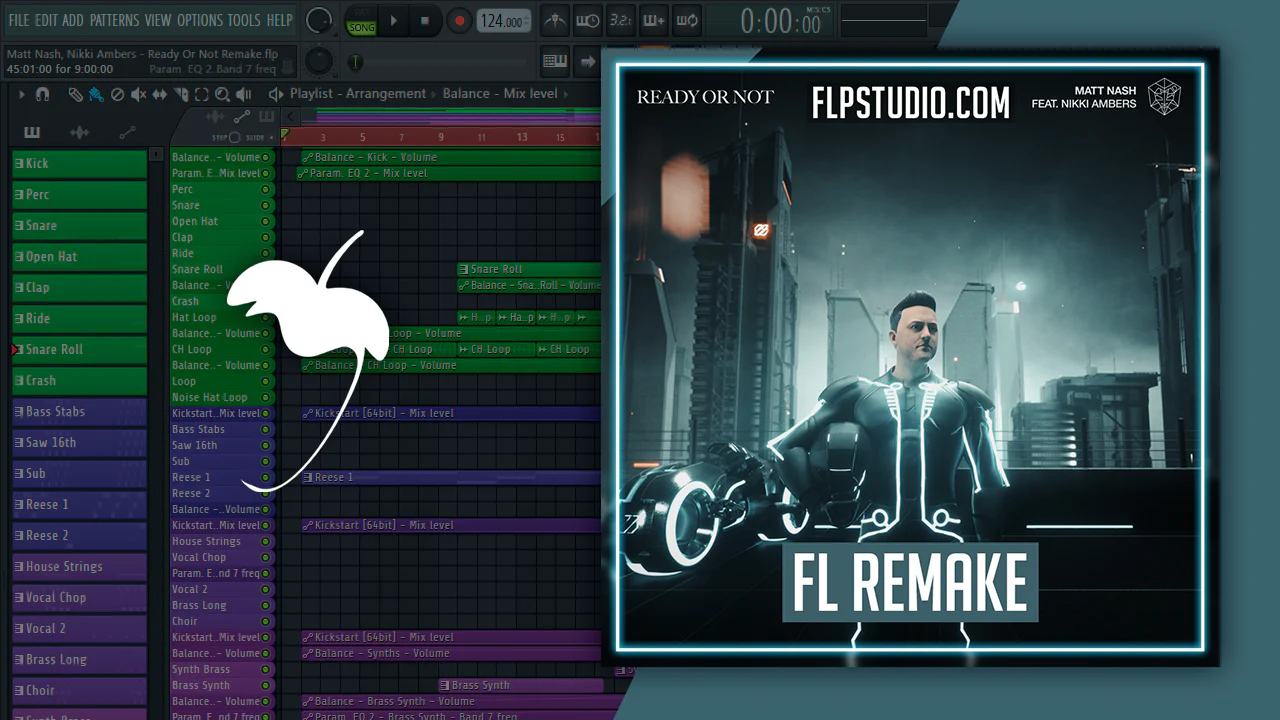Select the Zoom magnifier tool
This screenshot has height=720, width=1280.
(222, 94)
